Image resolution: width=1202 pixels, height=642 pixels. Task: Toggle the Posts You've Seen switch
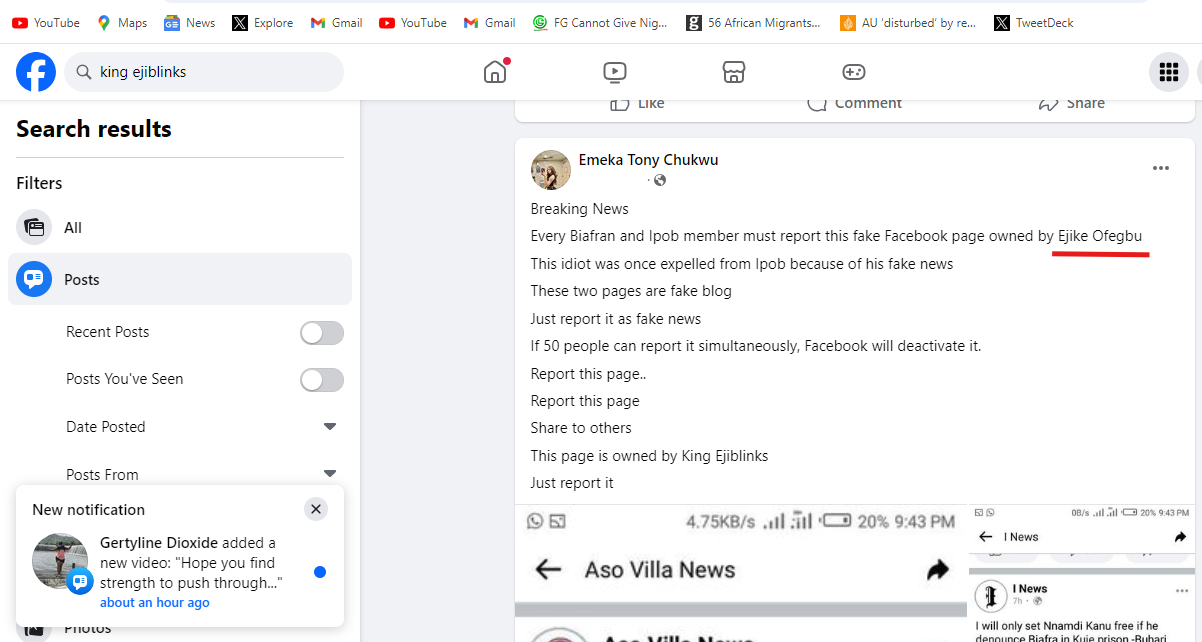[322, 379]
